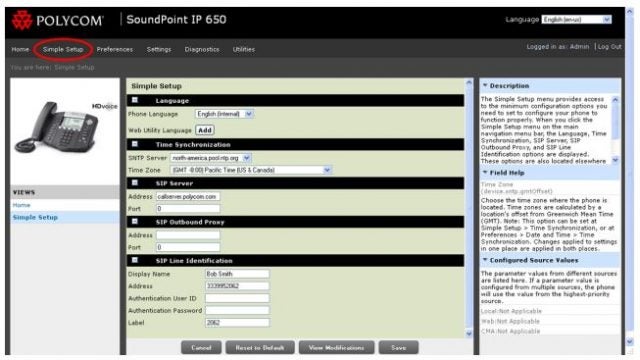Image resolution: width=640 pixels, height=360 pixels.
Task: Click the SIP Outbound Proxy Port field
Action: click(x=188, y=247)
